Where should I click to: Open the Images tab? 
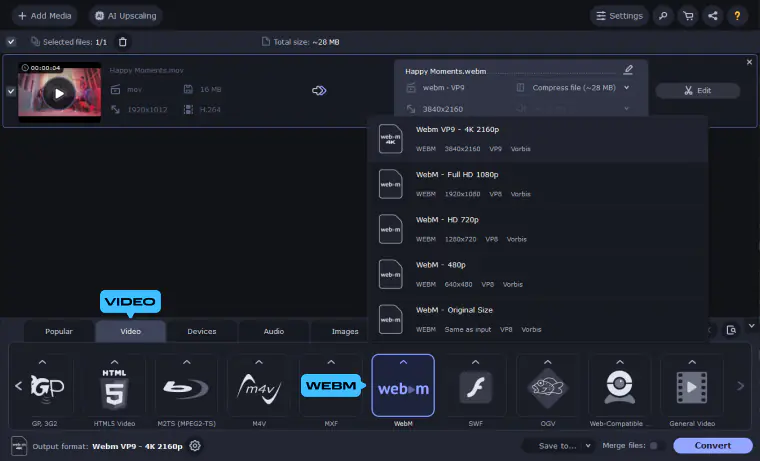point(345,331)
